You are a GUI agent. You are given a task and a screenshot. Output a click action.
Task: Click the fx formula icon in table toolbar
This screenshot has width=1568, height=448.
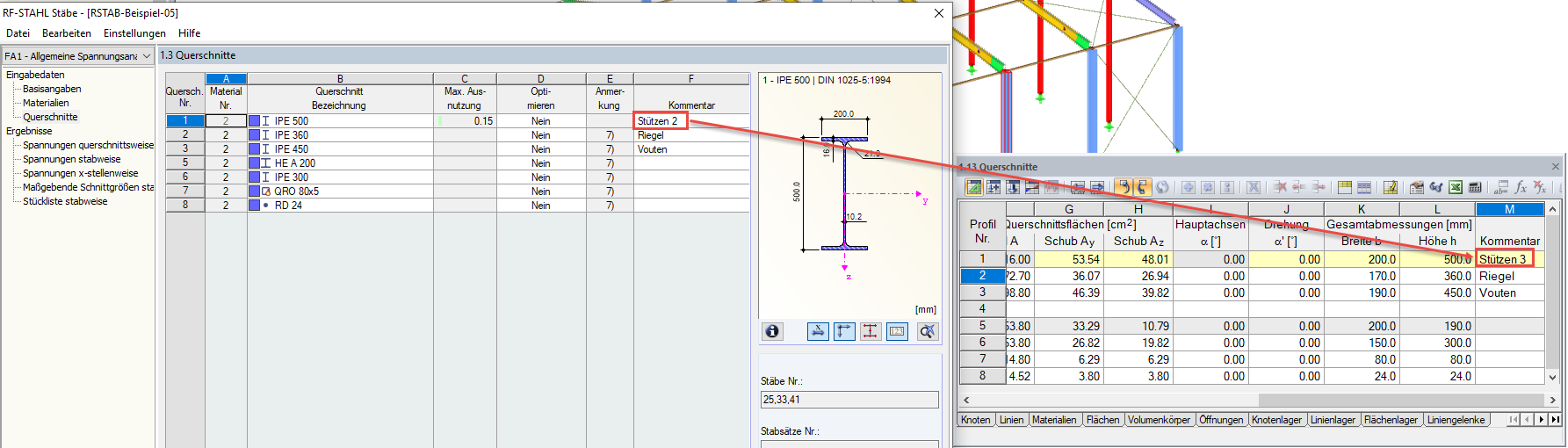pos(1521,187)
